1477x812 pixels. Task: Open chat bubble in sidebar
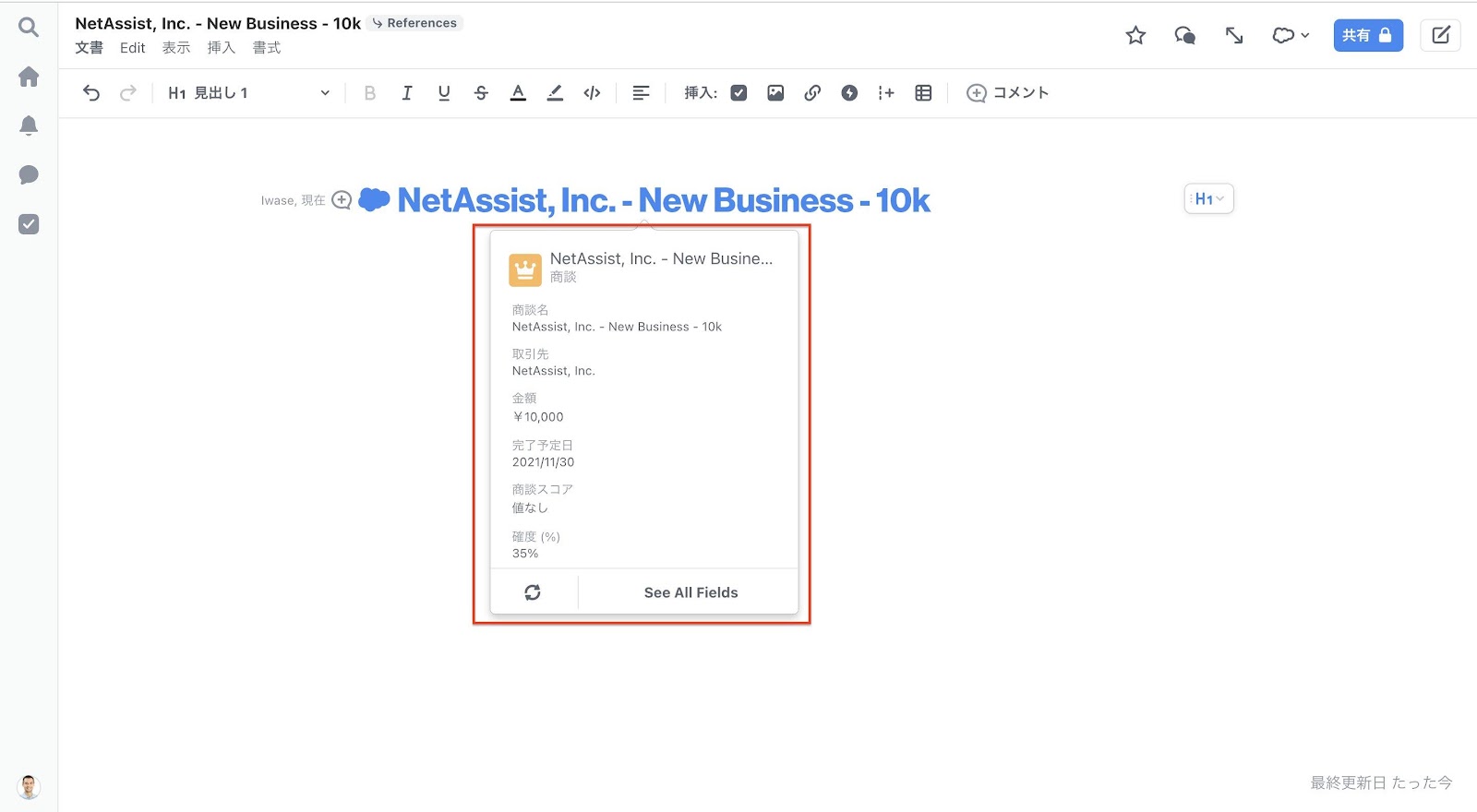coord(29,175)
